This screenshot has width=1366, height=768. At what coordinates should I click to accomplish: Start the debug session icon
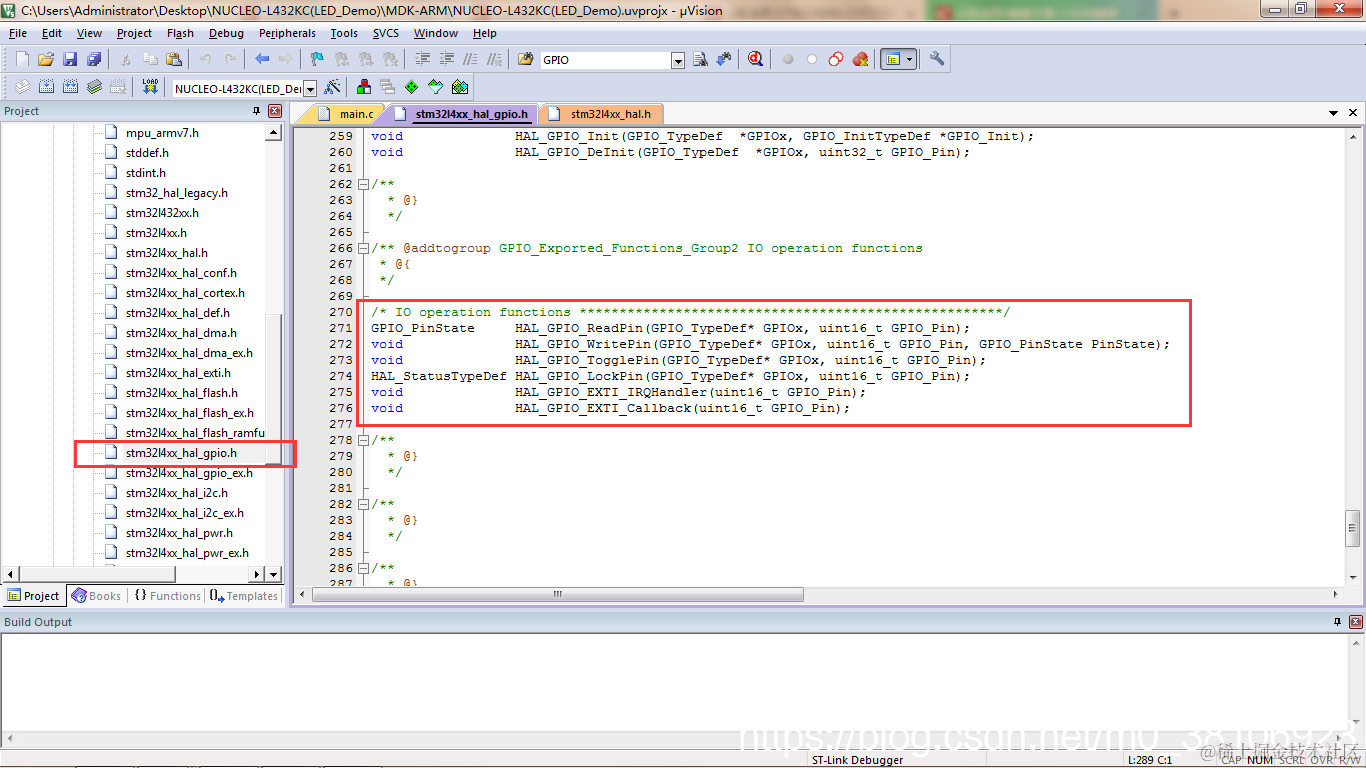click(x=755, y=59)
